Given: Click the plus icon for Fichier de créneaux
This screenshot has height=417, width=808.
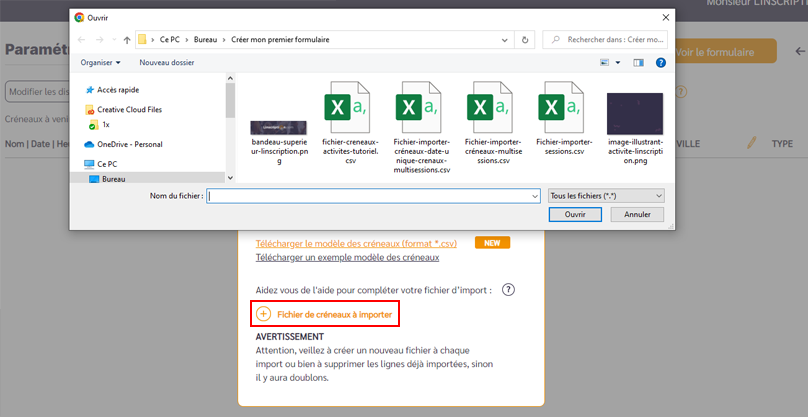Looking at the screenshot, I should (264, 314).
